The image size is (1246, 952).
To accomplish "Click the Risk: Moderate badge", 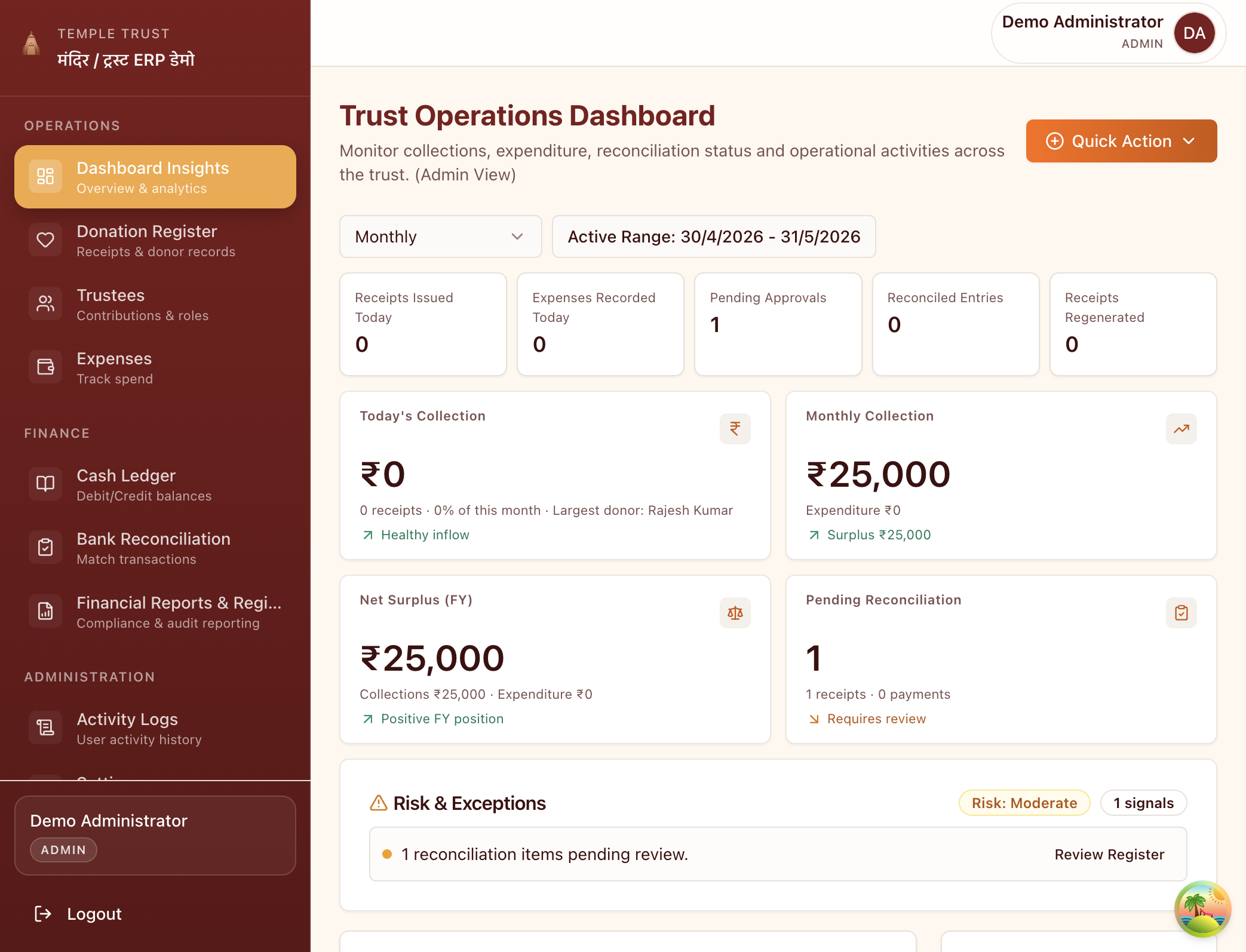I will [1024, 803].
